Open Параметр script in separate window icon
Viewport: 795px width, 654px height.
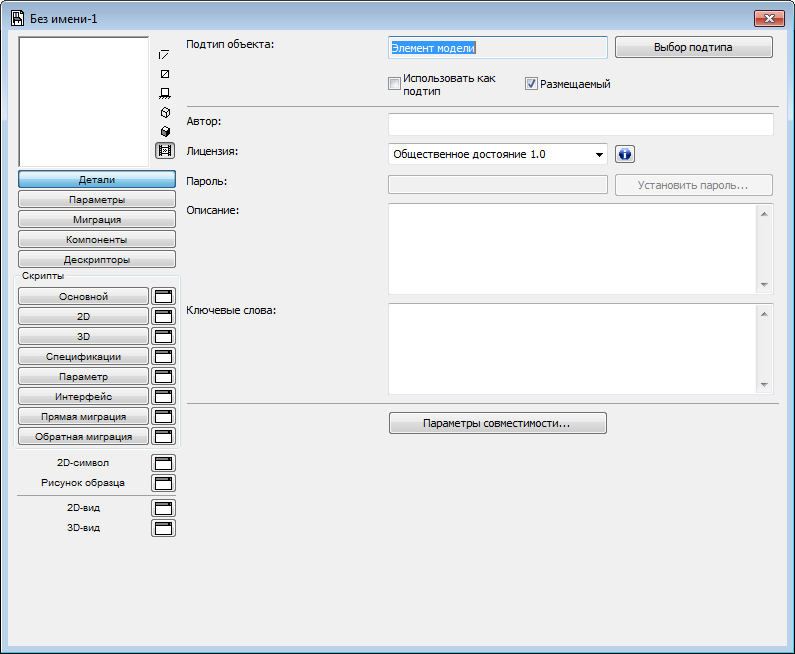click(163, 377)
